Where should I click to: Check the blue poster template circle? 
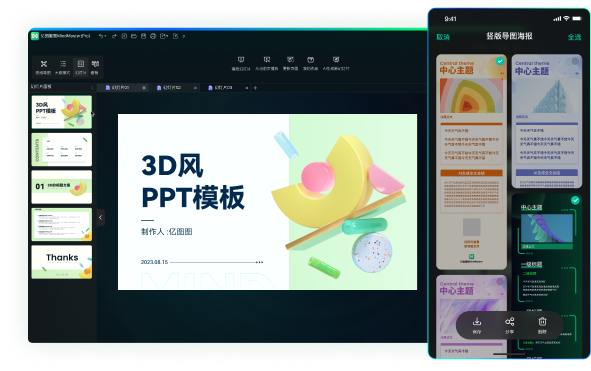[x=575, y=61]
